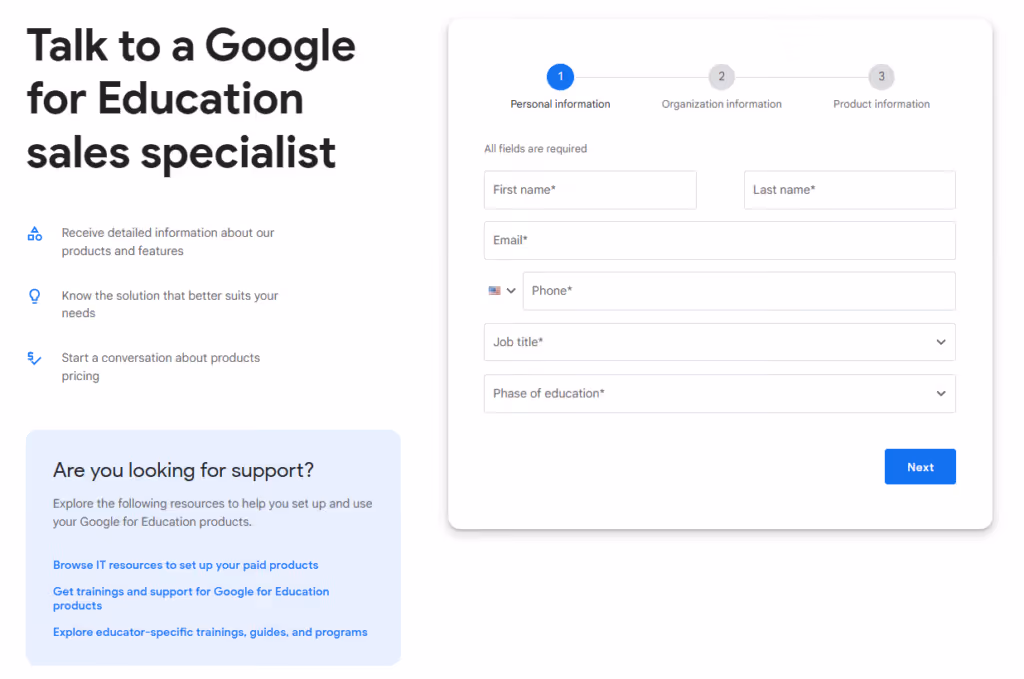1024x679 pixels.
Task: Open the Phase of education dropdown
Action: 719,393
